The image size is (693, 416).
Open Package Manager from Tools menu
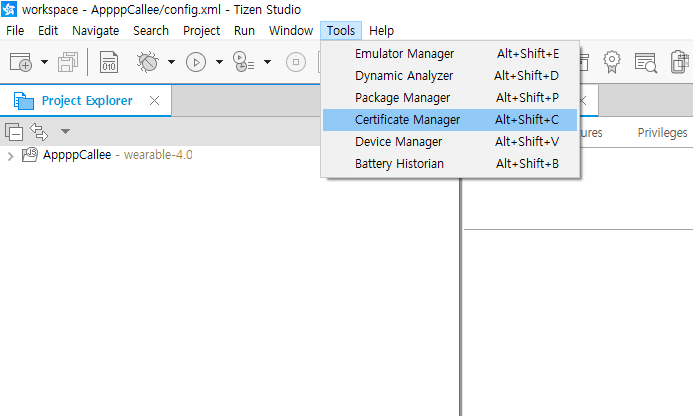[x=450, y=98]
